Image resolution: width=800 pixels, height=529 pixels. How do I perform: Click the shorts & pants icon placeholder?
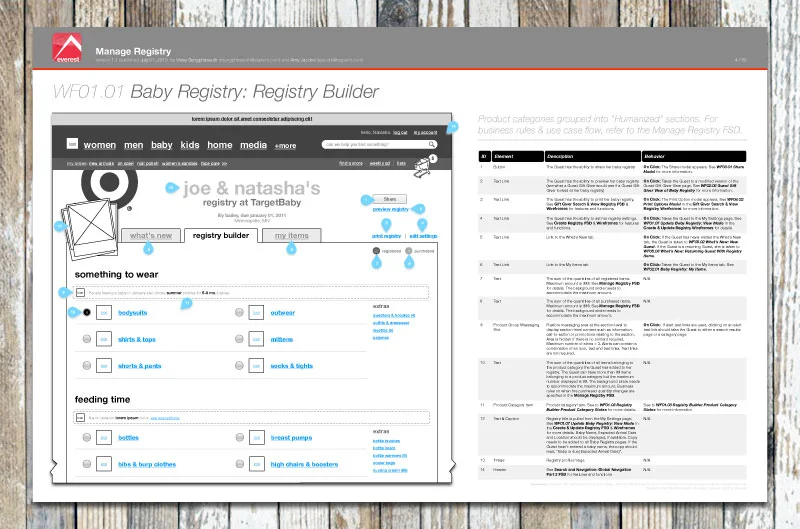[104, 366]
